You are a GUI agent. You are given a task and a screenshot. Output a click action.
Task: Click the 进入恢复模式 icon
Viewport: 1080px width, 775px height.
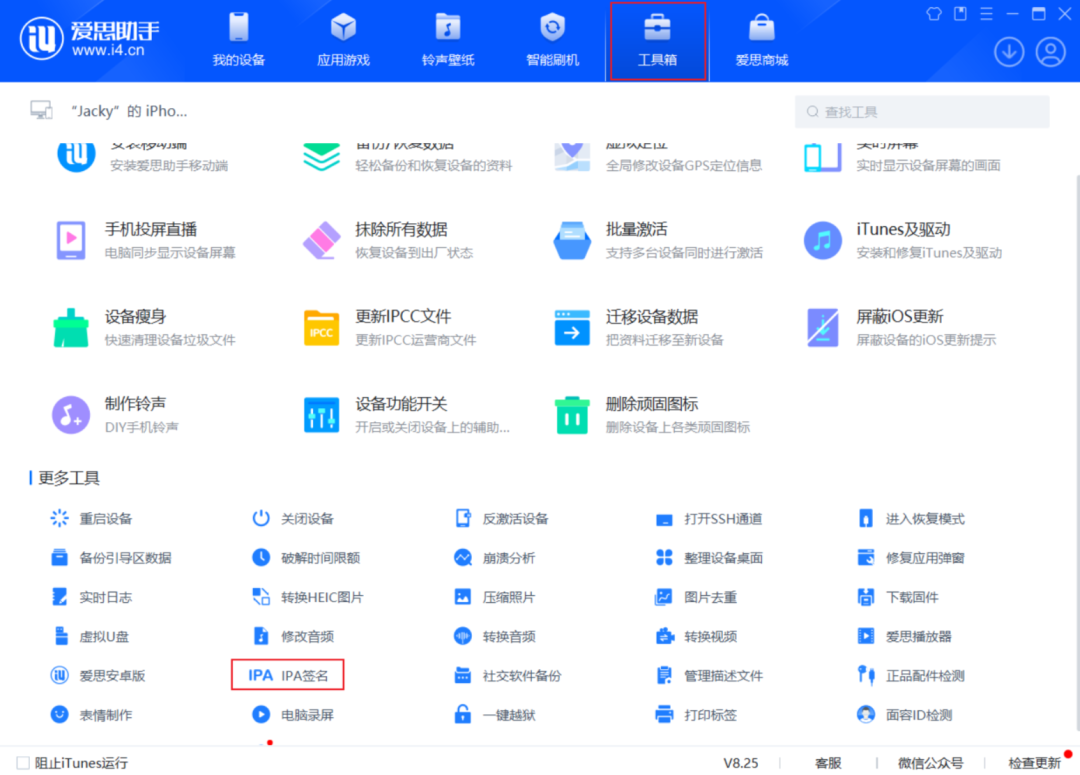[866, 518]
